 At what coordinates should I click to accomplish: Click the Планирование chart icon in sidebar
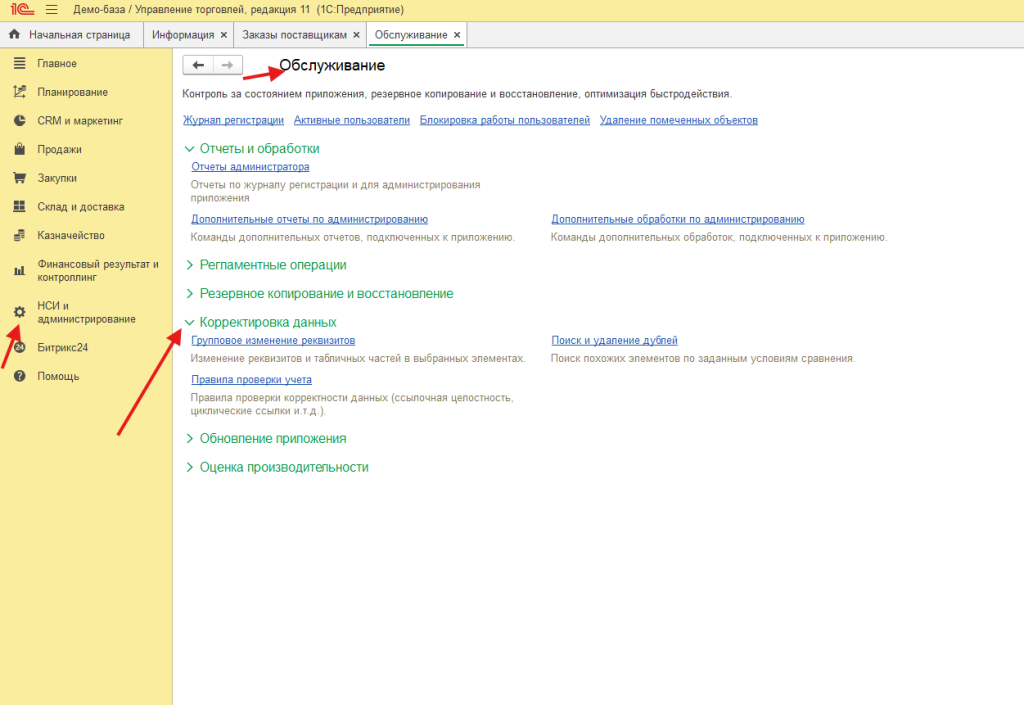(x=18, y=92)
